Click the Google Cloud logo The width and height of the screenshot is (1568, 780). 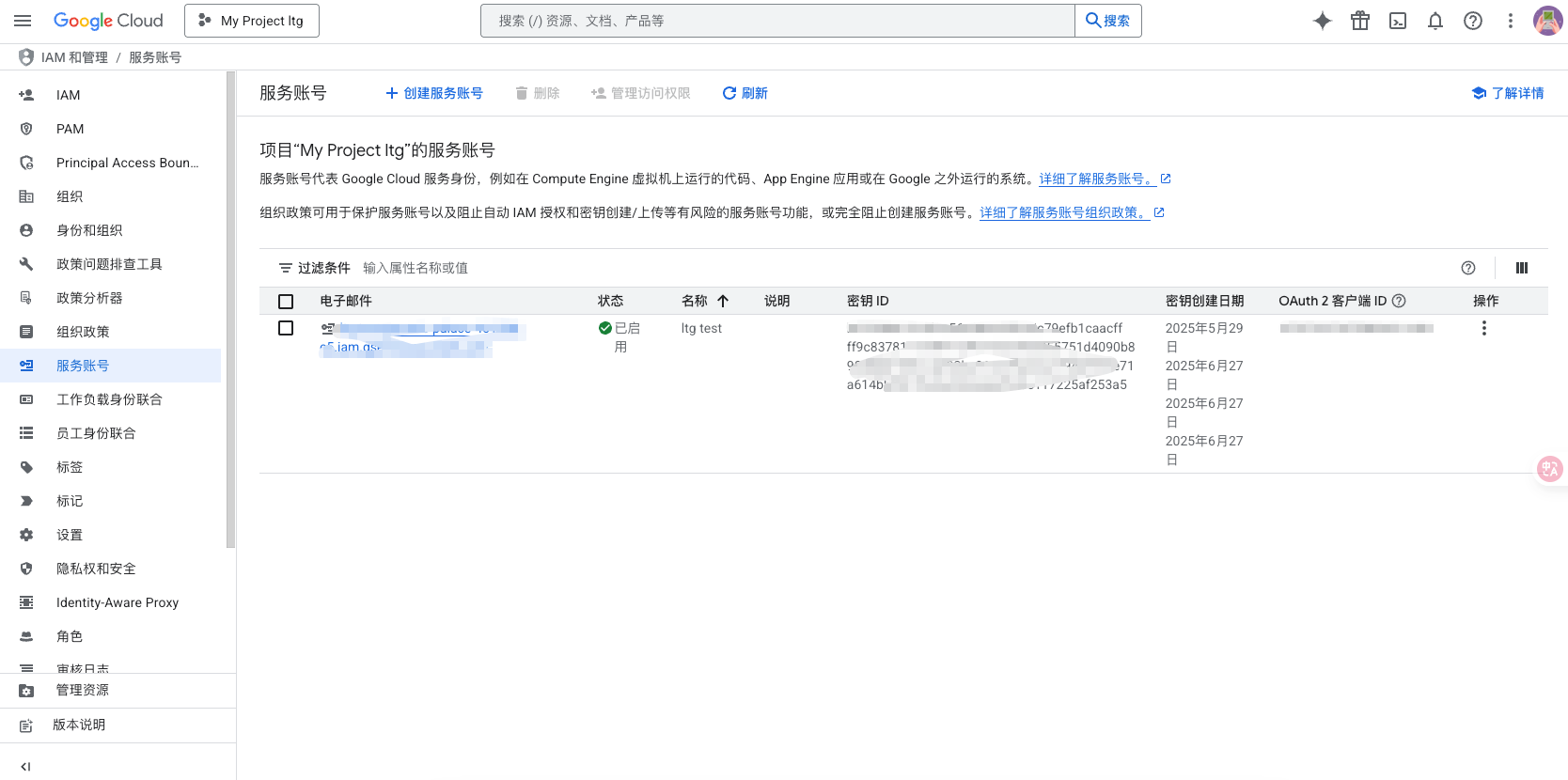pos(108,21)
